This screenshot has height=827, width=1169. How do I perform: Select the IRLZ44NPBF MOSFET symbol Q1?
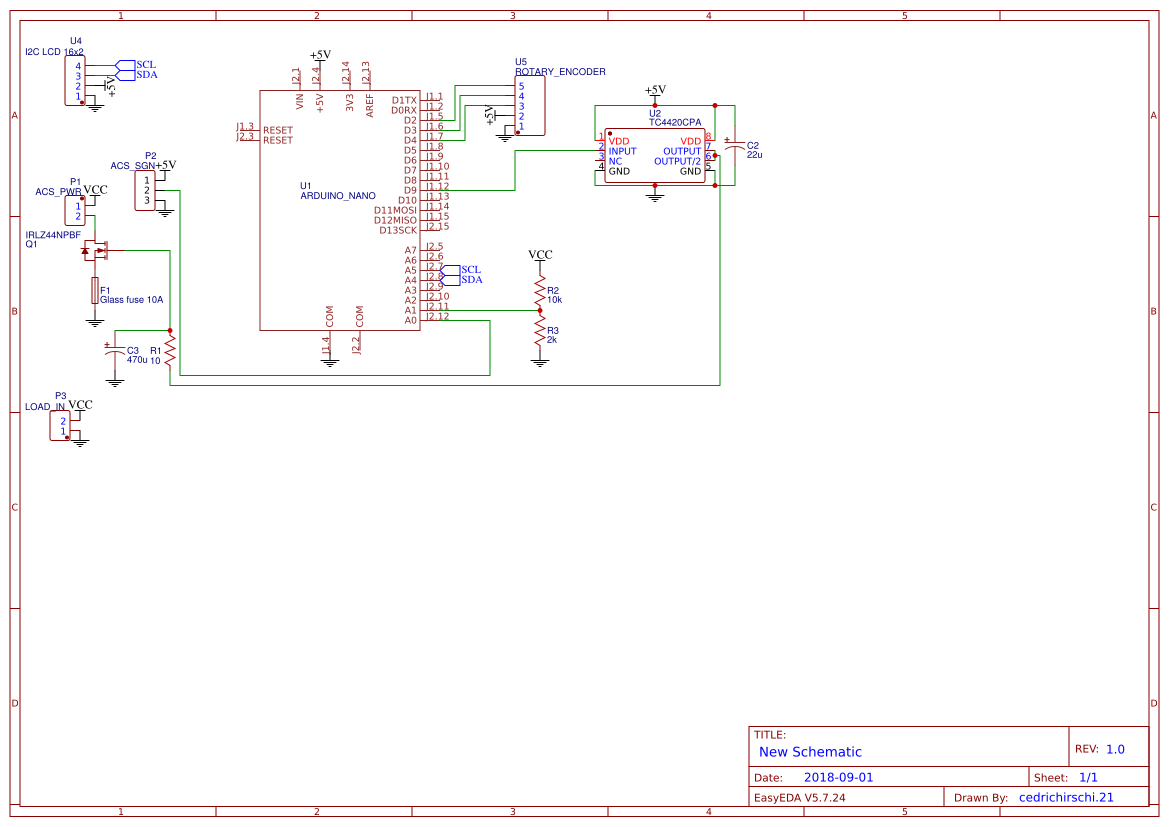pyautogui.click(x=95, y=251)
